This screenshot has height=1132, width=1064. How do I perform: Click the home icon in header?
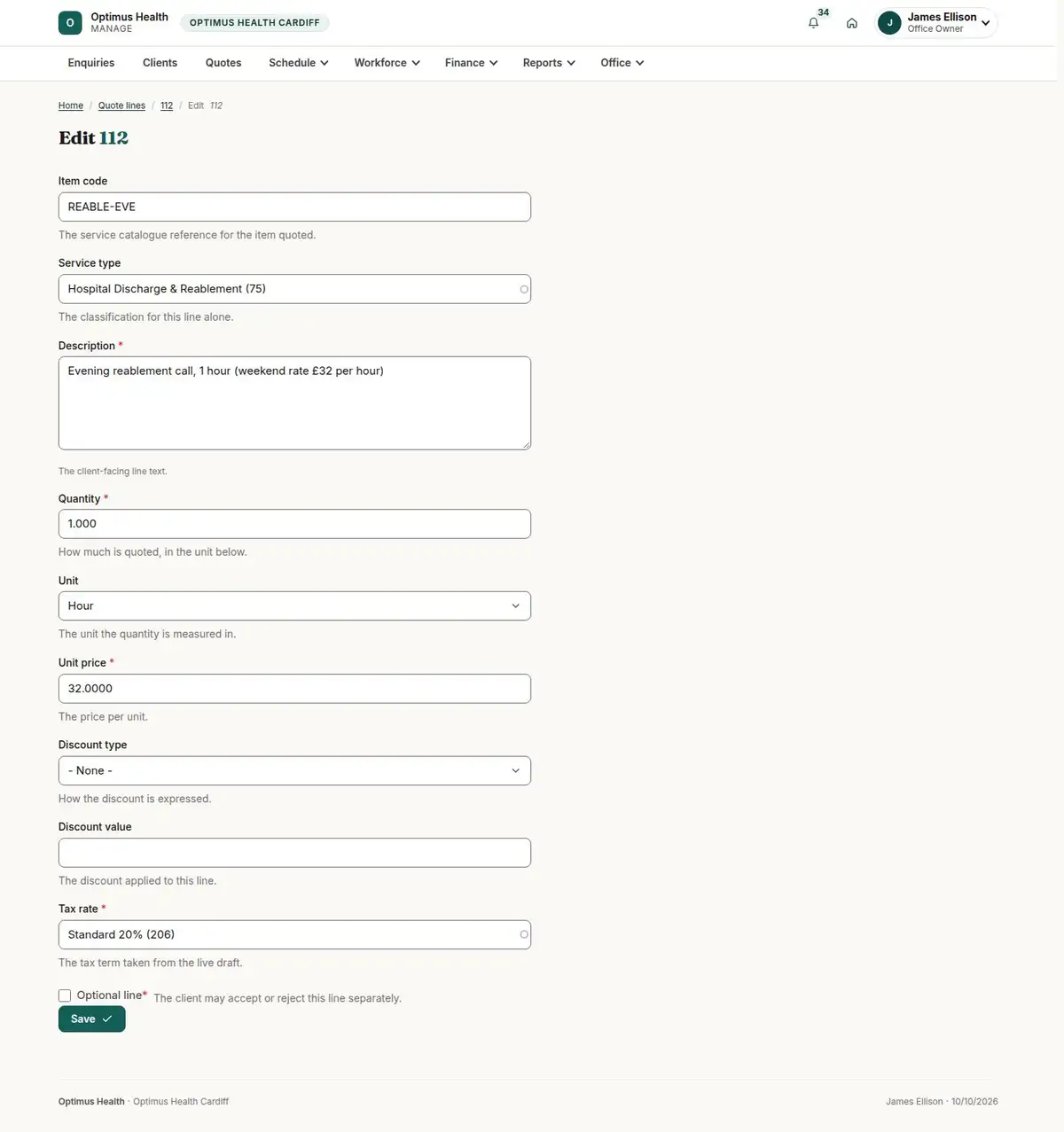tap(851, 23)
